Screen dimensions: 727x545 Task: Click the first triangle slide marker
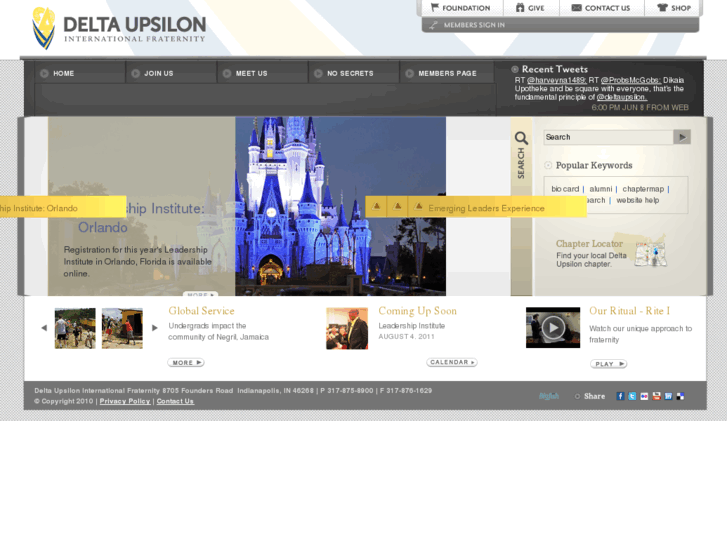click(x=376, y=206)
